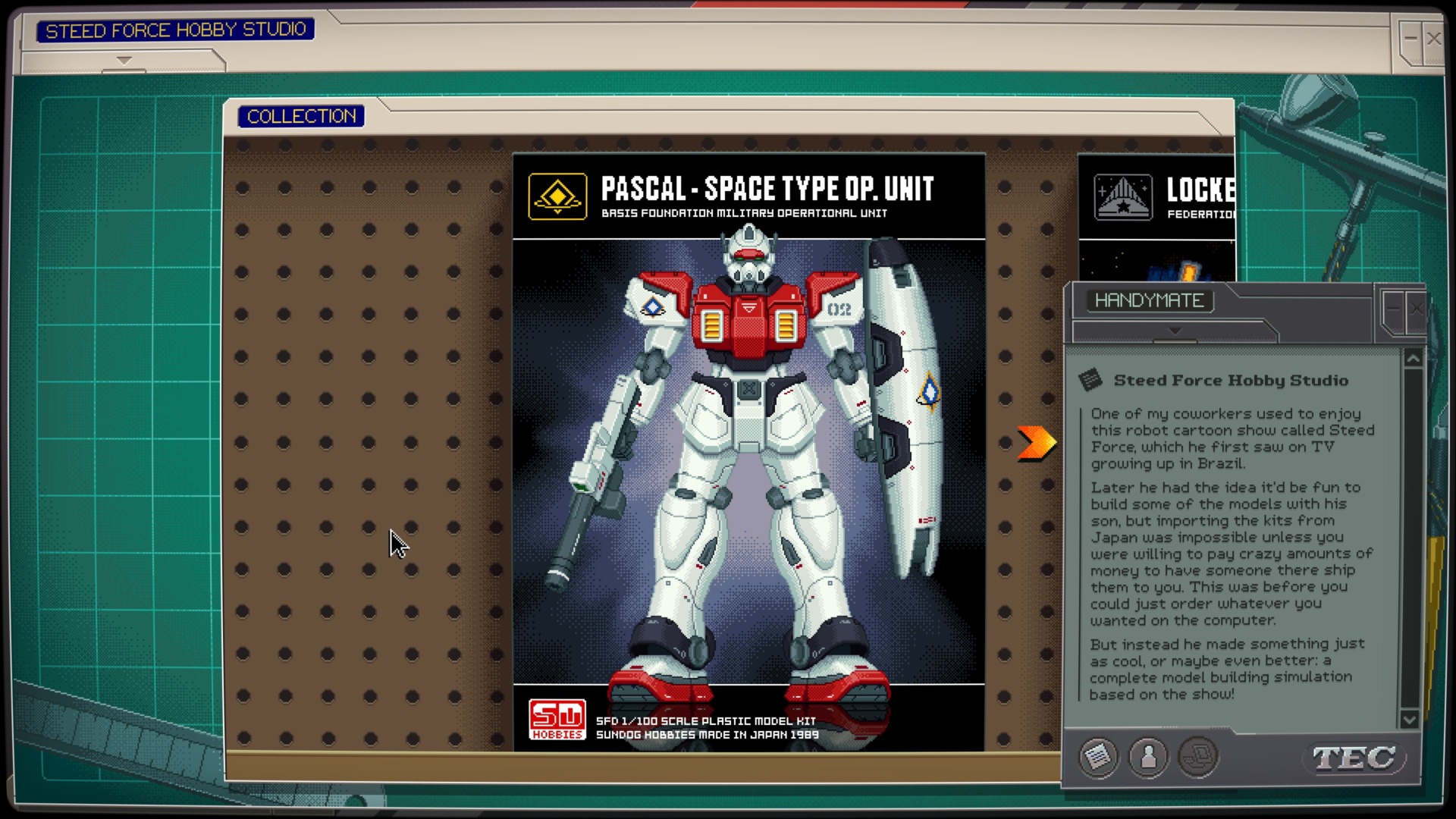Minimize the Steed Force Hobby Studio window
The width and height of the screenshot is (1456, 819).
(1410, 38)
